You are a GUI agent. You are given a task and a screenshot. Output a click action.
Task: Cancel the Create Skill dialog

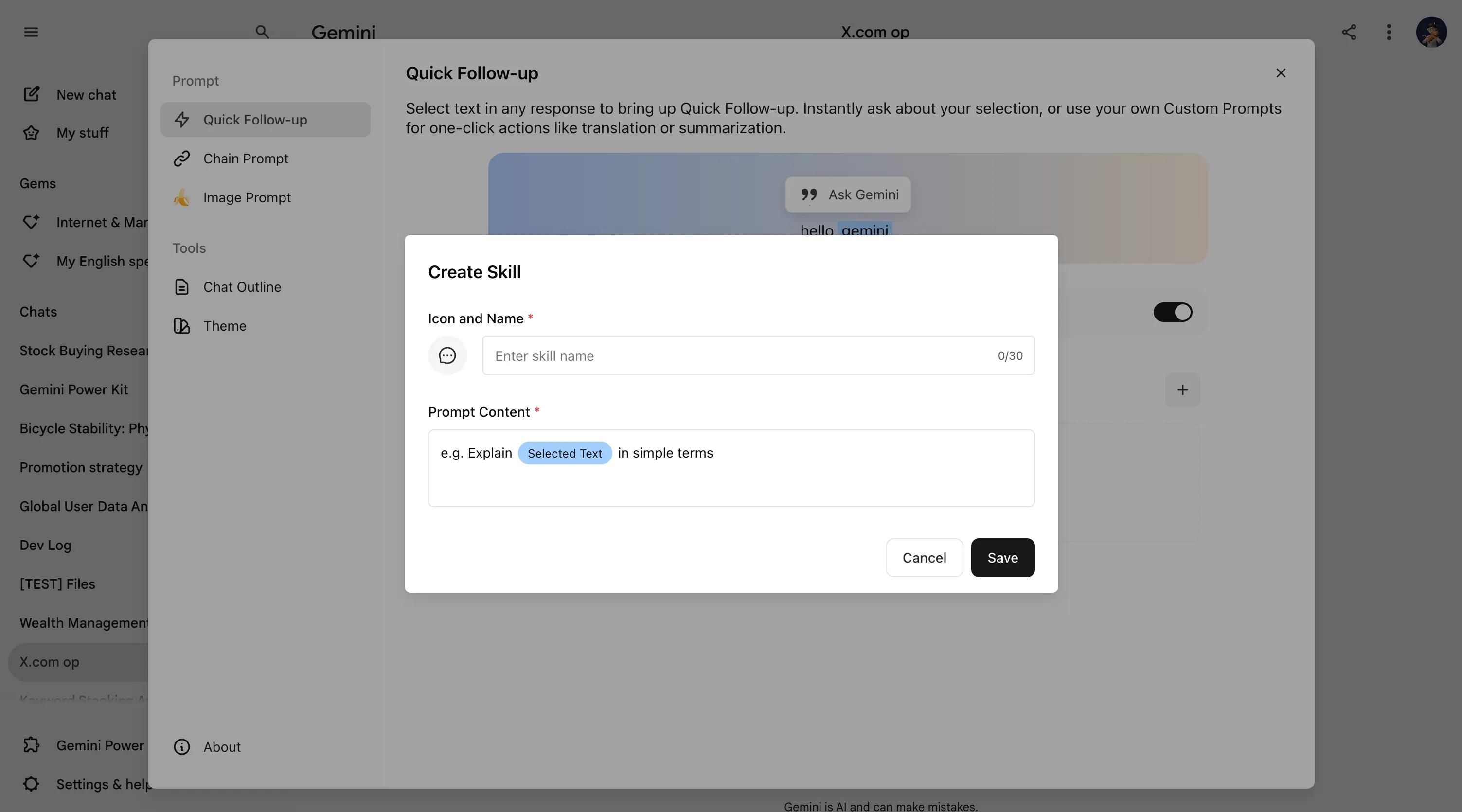(x=925, y=557)
